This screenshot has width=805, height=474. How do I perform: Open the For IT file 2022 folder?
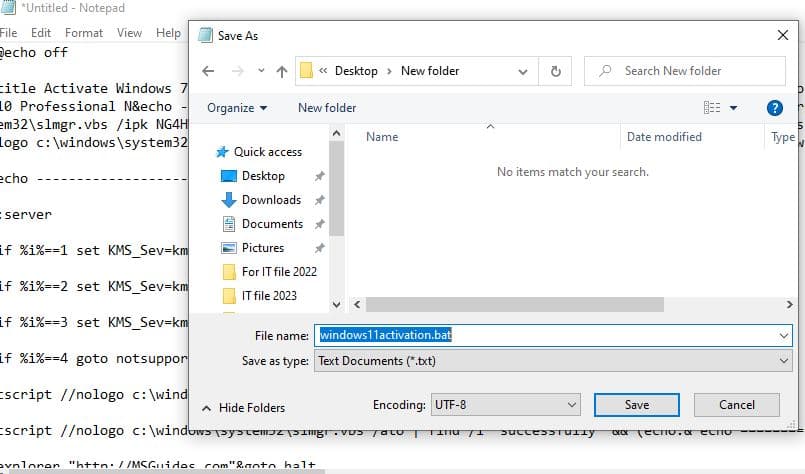279,272
